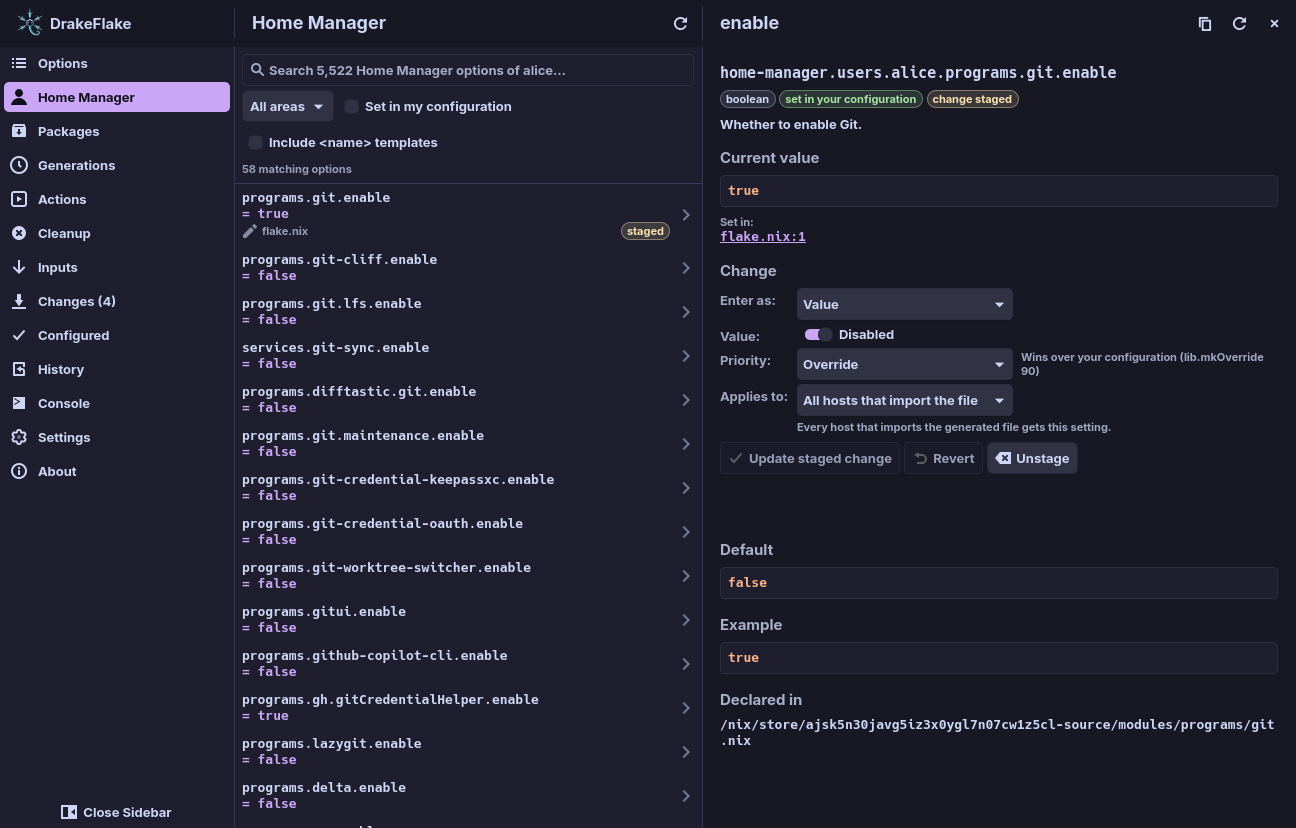This screenshot has height=828, width=1296.
Task: Open the flake.nix:1 link
Action: point(763,237)
